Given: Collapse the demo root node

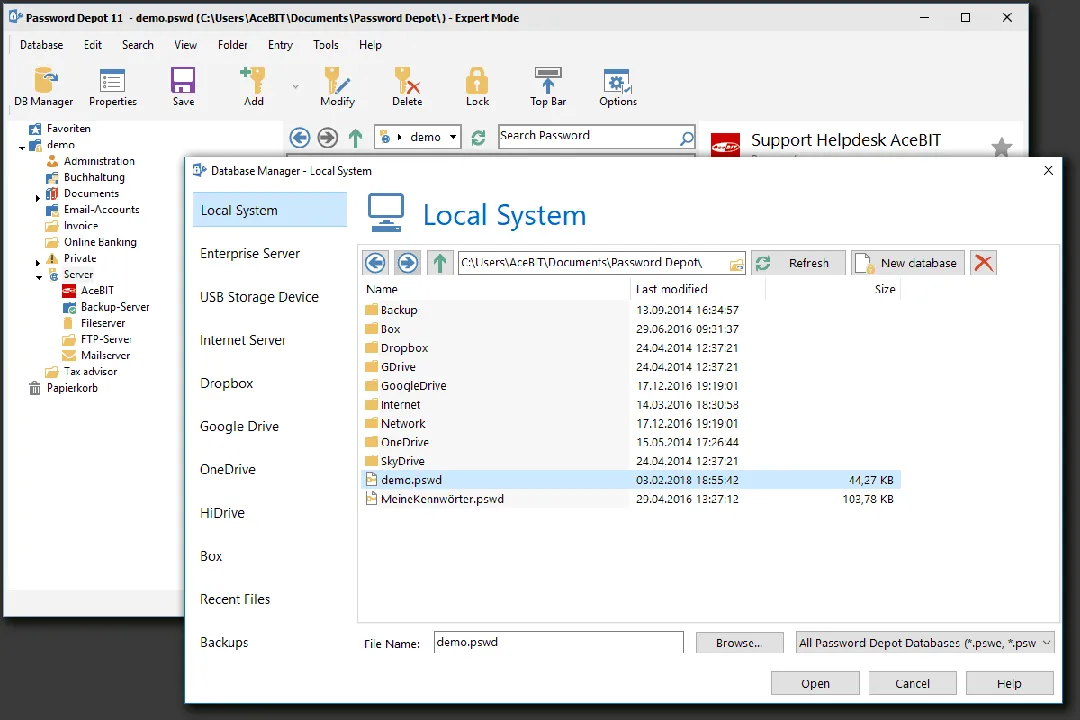Looking at the screenshot, I should (22, 147).
